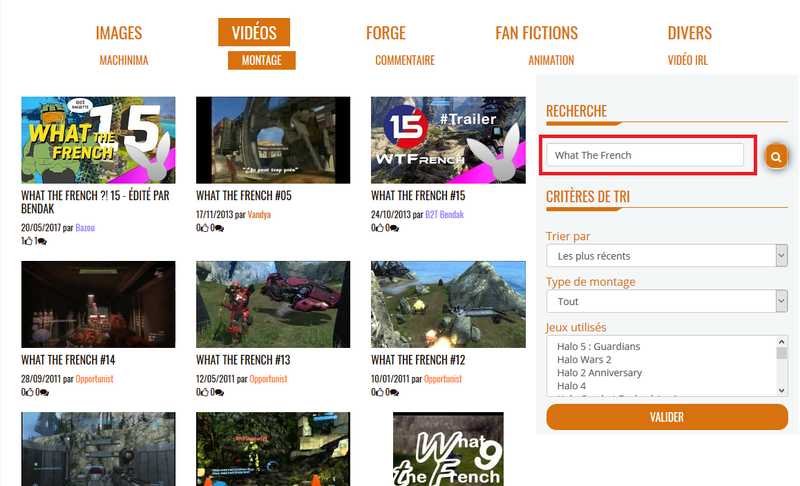Click thumbs-up icon under What The French #15

point(379,228)
